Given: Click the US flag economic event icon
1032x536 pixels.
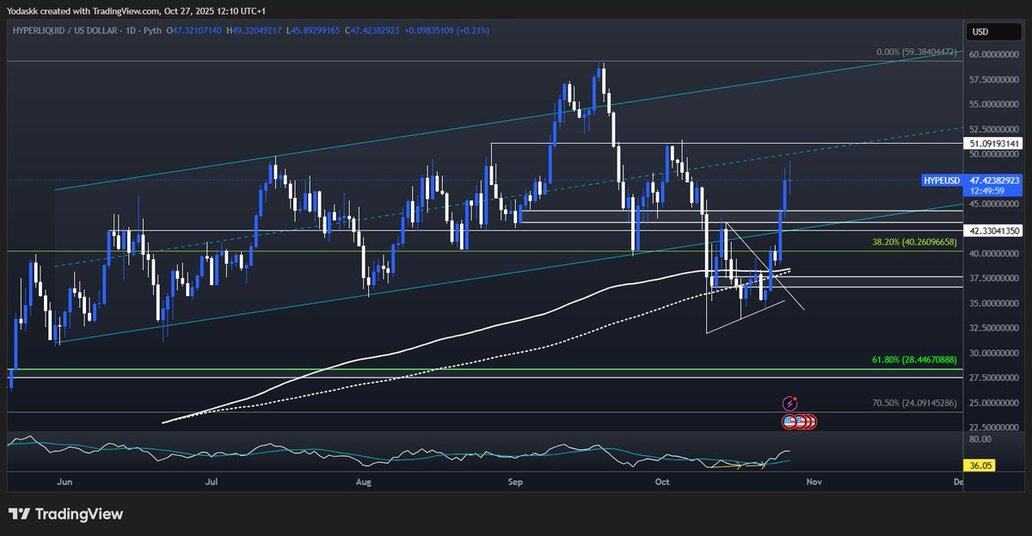Looking at the screenshot, I should pyautogui.click(x=791, y=422).
